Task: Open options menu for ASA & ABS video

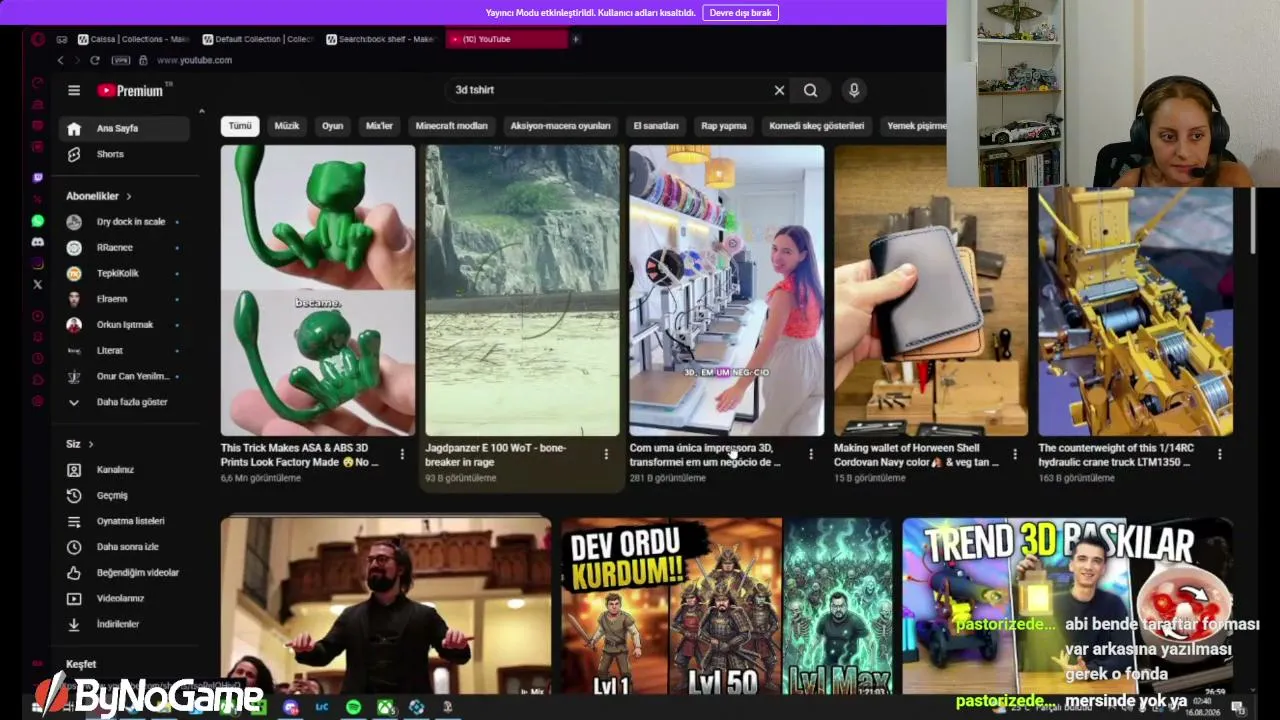Action: pyautogui.click(x=402, y=454)
